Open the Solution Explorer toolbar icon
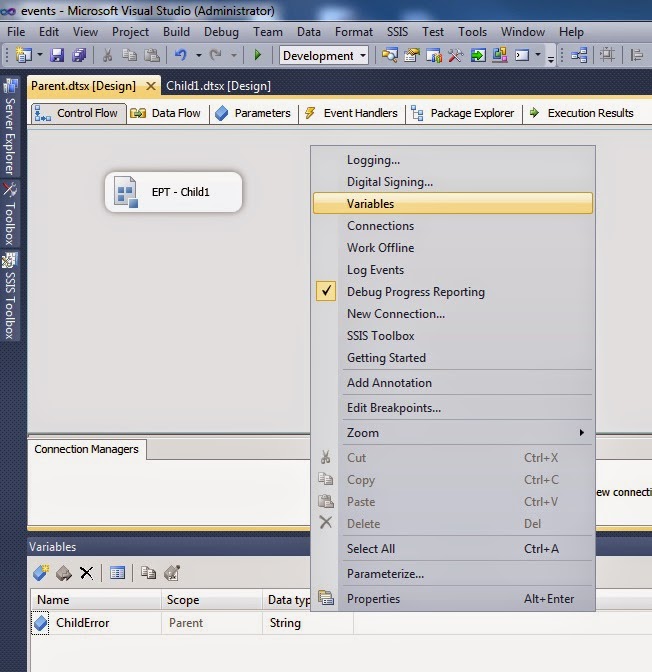The image size is (652, 672). (390, 55)
